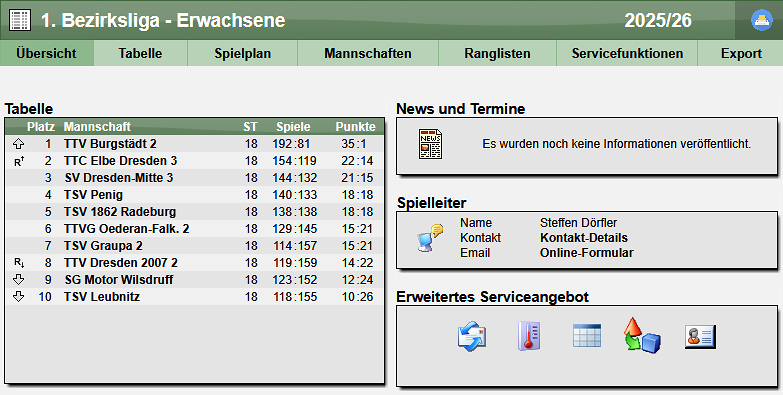The height and width of the screenshot is (395, 783).
Task: Click the 114:157 games value
Action: coord(295,246)
